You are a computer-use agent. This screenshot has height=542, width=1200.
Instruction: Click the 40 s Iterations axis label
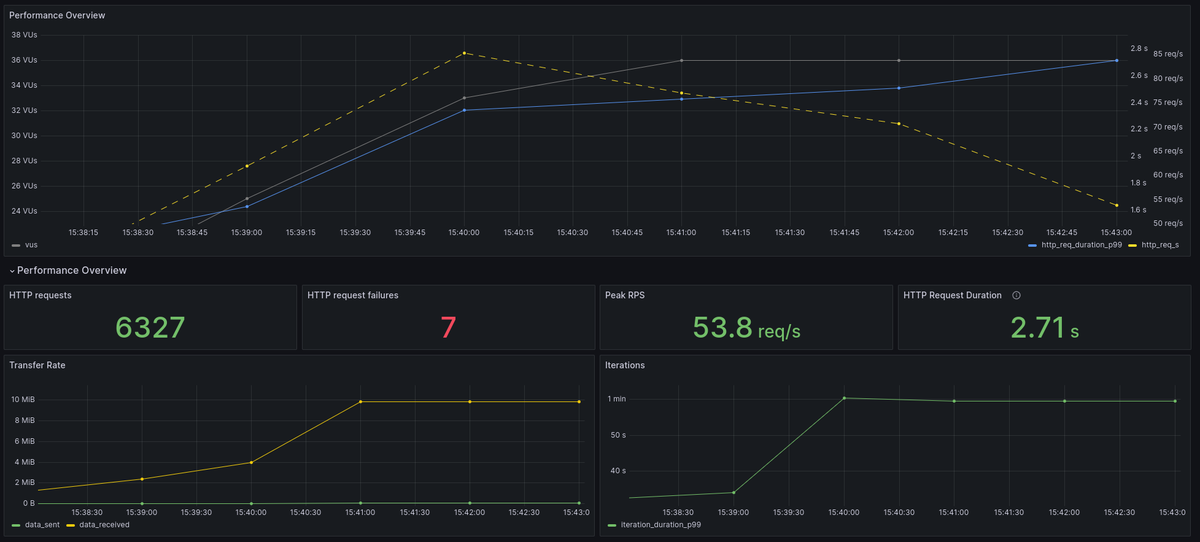(x=618, y=470)
